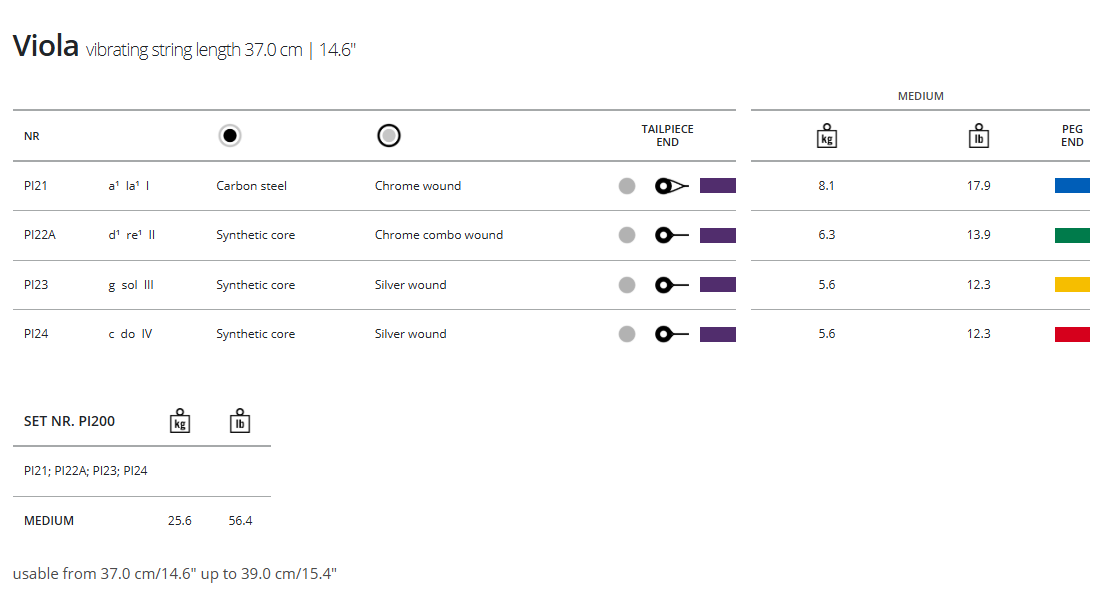1103x594 pixels.
Task: Click the gray winding circle header icon
Action: click(389, 136)
